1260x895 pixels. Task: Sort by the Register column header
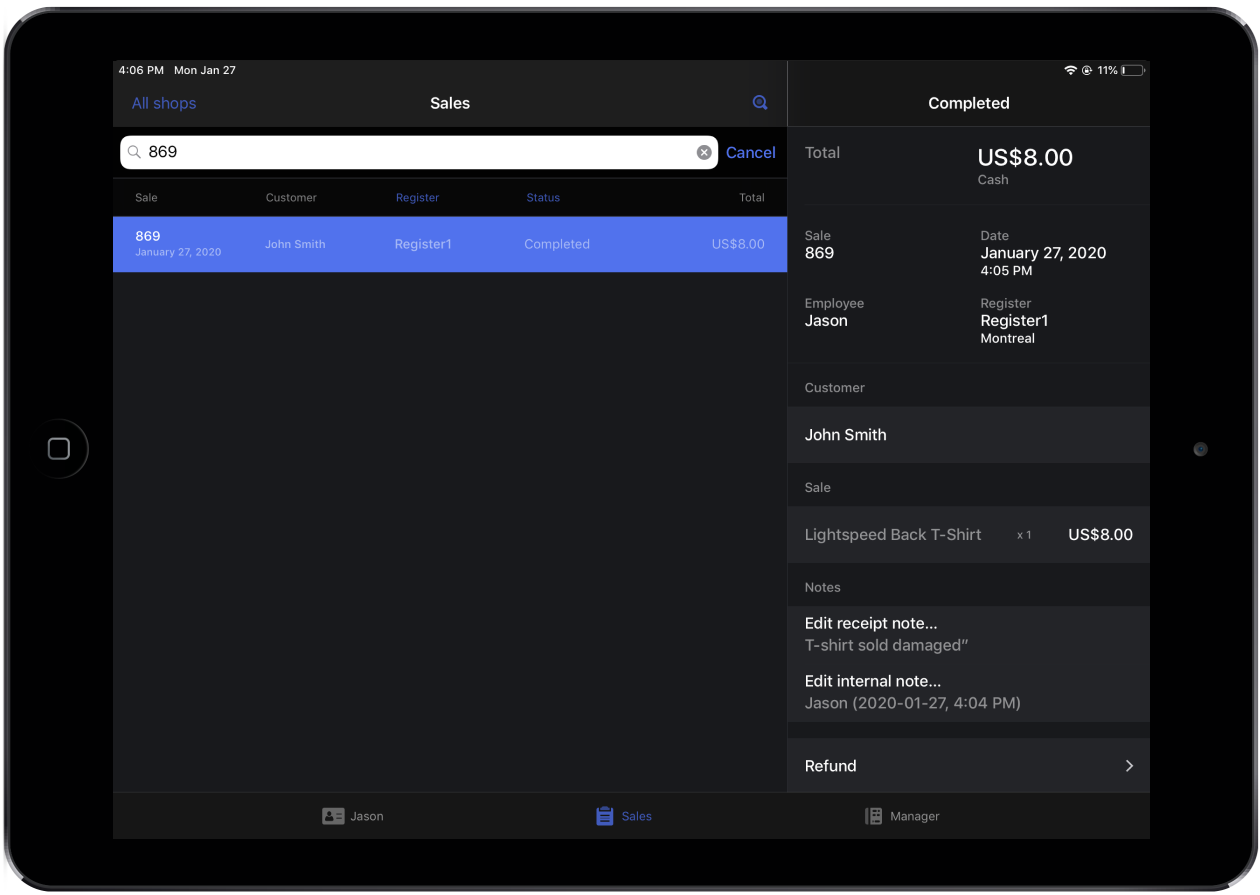click(x=417, y=198)
